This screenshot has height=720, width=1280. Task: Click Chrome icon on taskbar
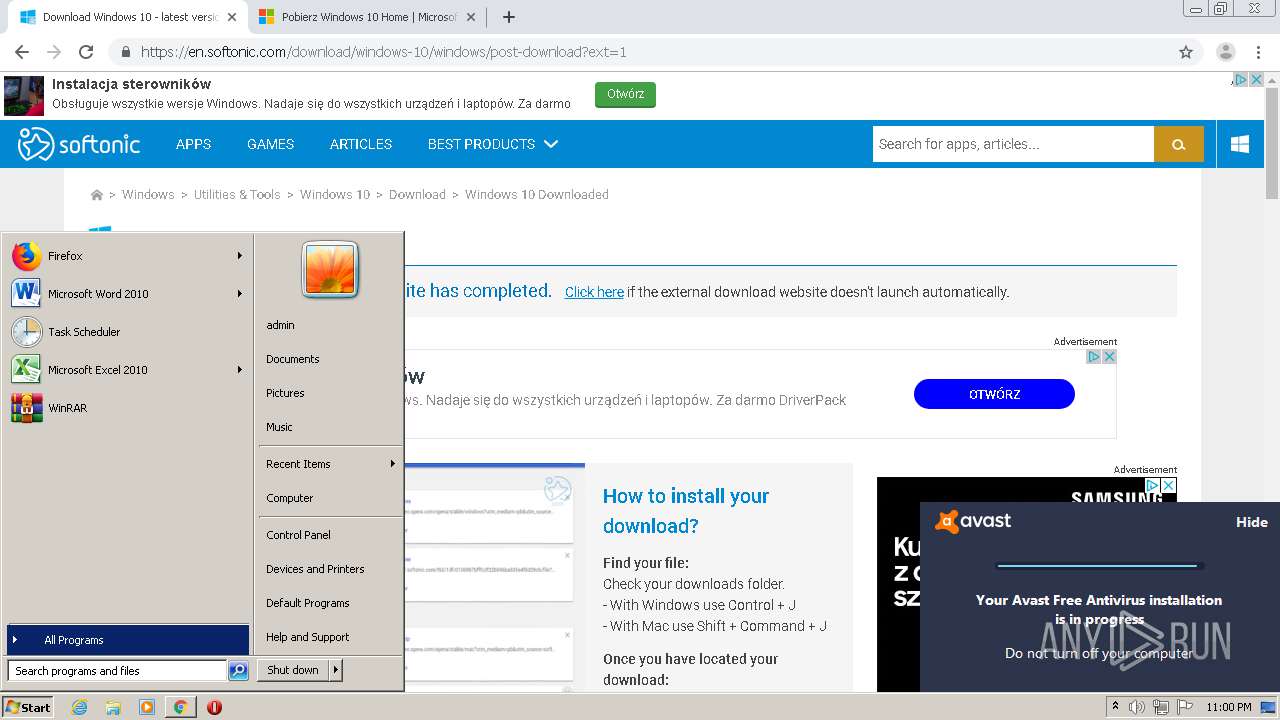tap(180, 707)
